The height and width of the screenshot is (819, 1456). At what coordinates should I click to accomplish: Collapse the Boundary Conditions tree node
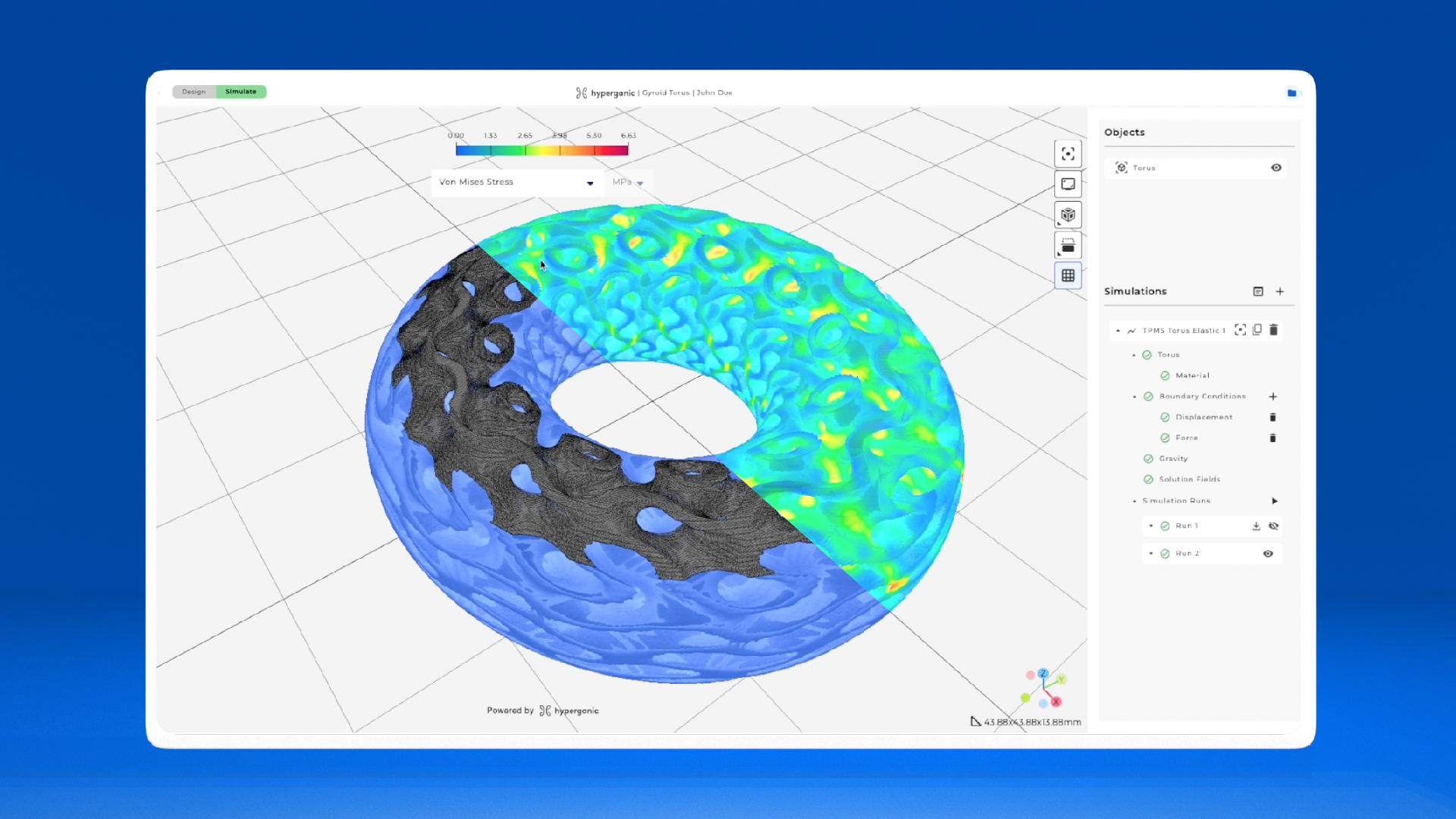(x=1134, y=397)
